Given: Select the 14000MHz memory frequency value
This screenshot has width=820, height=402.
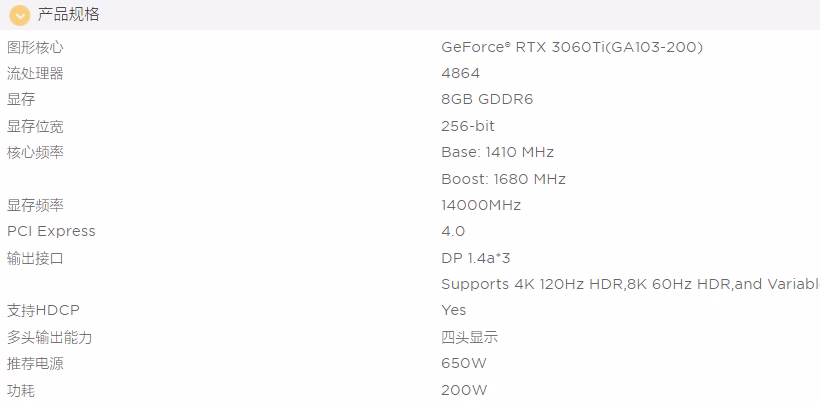Looking at the screenshot, I should [x=481, y=205].
